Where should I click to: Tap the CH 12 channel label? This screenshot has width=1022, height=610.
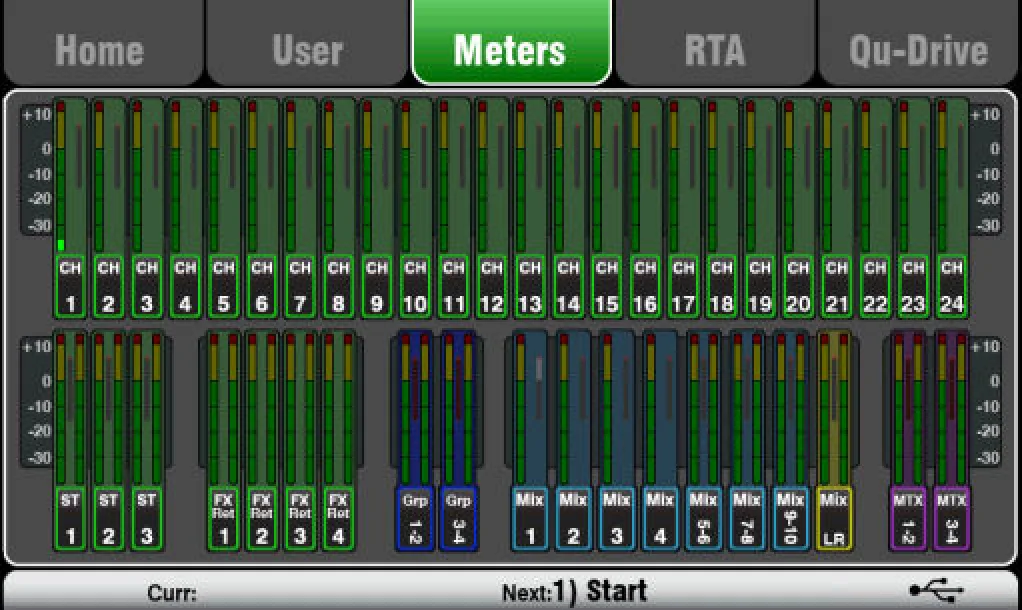(x=491, y=287)
